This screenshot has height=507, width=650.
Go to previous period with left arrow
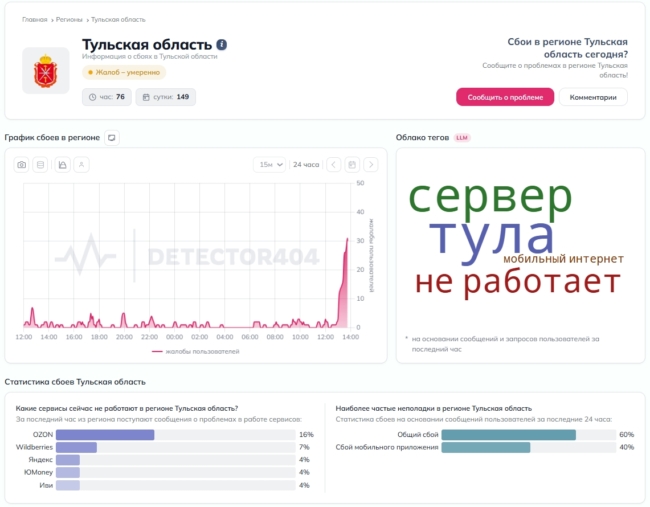333,165
